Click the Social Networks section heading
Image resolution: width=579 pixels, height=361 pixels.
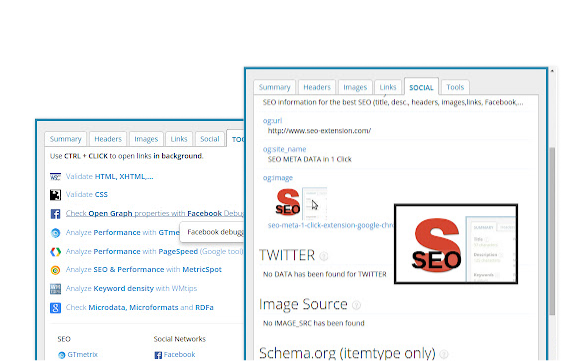tap(179, 339)
